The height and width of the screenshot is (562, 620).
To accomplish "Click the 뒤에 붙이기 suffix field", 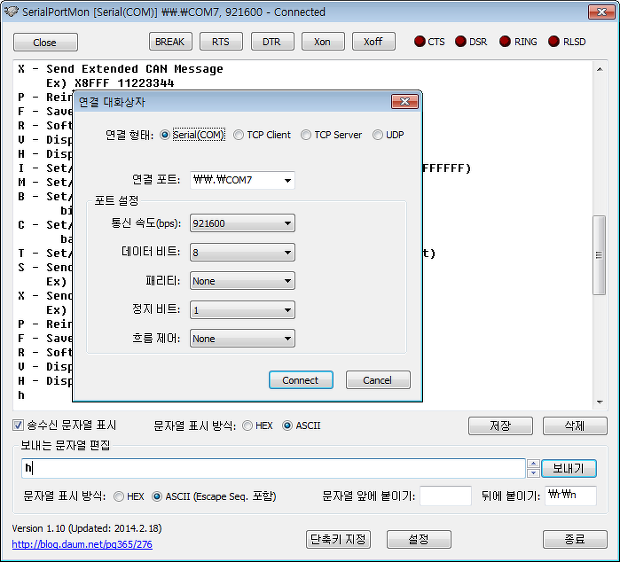I will point(571,496).
